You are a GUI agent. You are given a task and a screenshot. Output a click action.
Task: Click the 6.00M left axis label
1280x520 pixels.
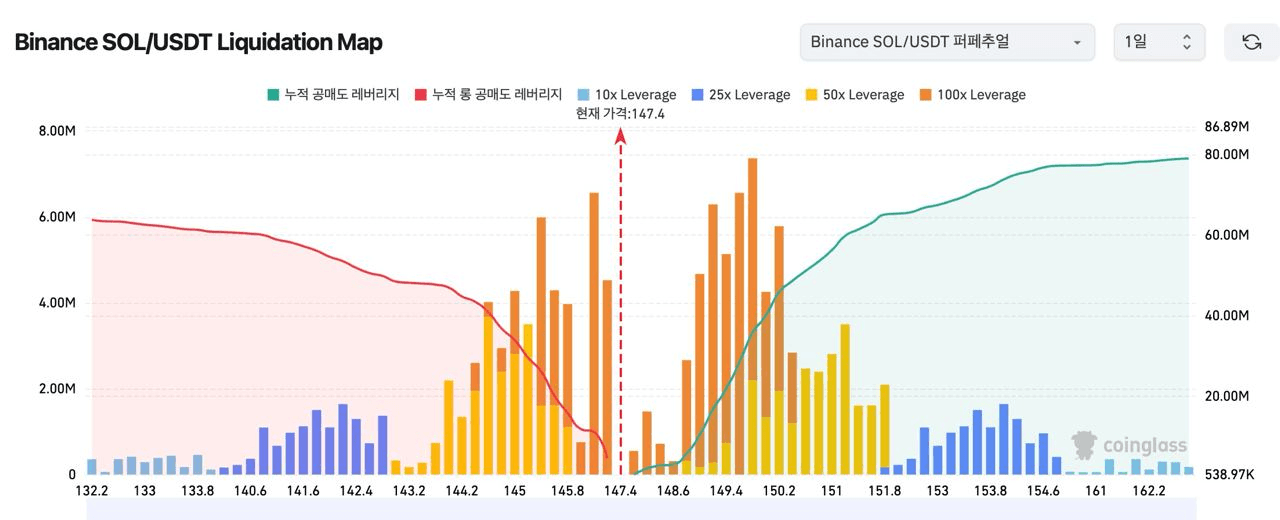tap(57, 217)
